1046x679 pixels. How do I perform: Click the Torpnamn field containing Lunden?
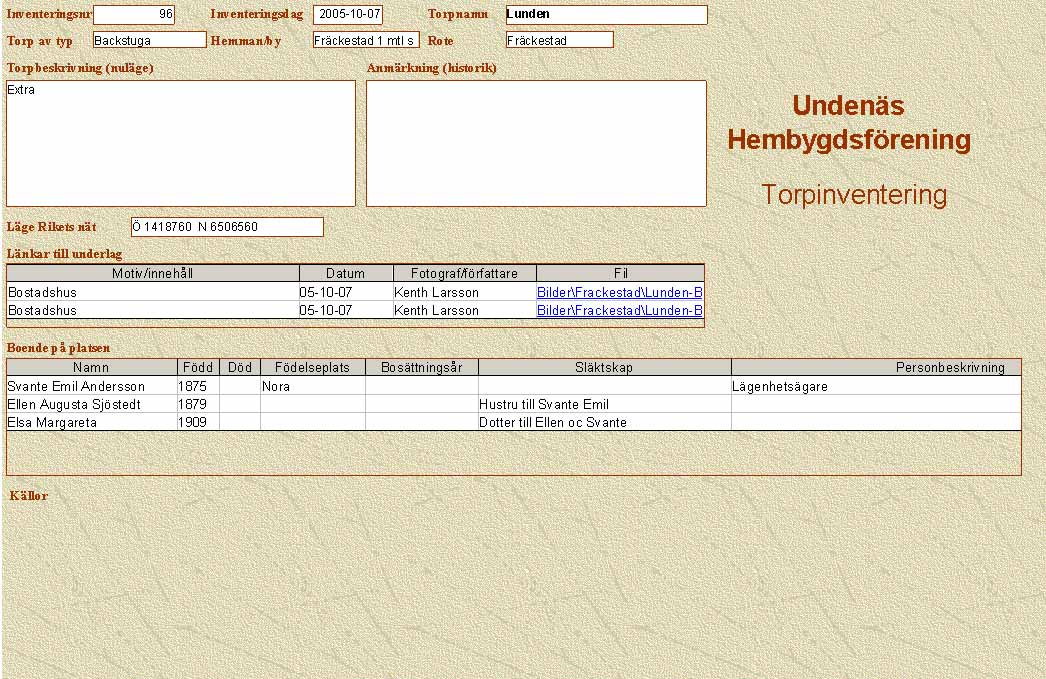[606, 15]
